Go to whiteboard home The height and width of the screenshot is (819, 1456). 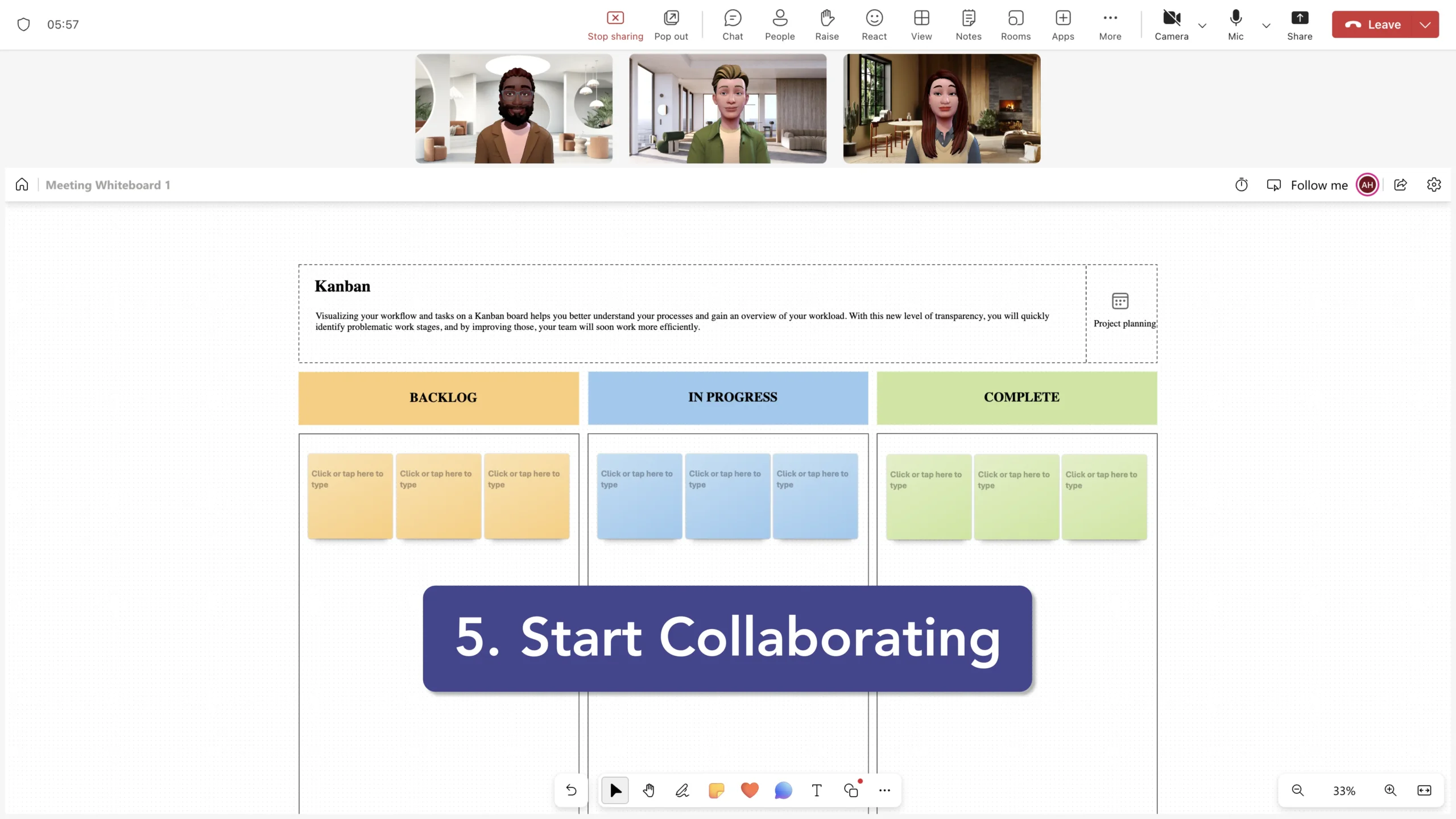[x=22, y=185]
